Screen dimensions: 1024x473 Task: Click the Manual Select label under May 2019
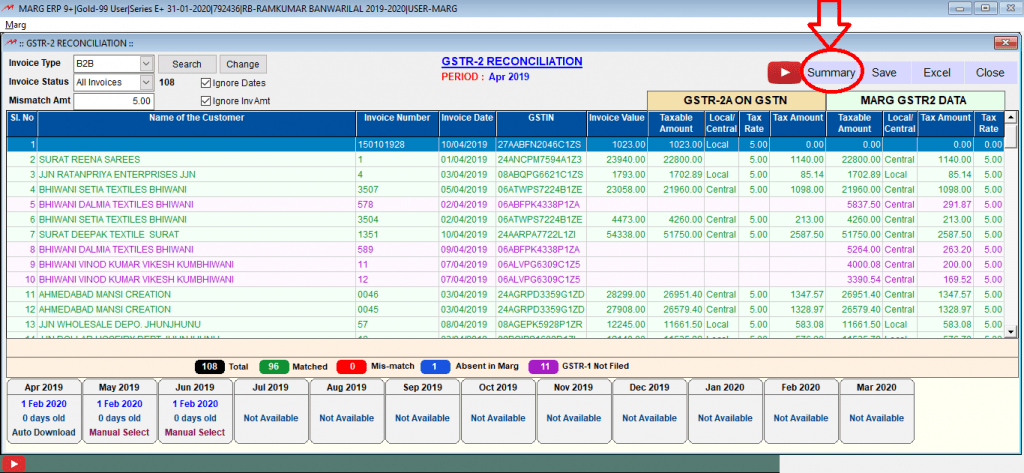(x=119, y=432)
